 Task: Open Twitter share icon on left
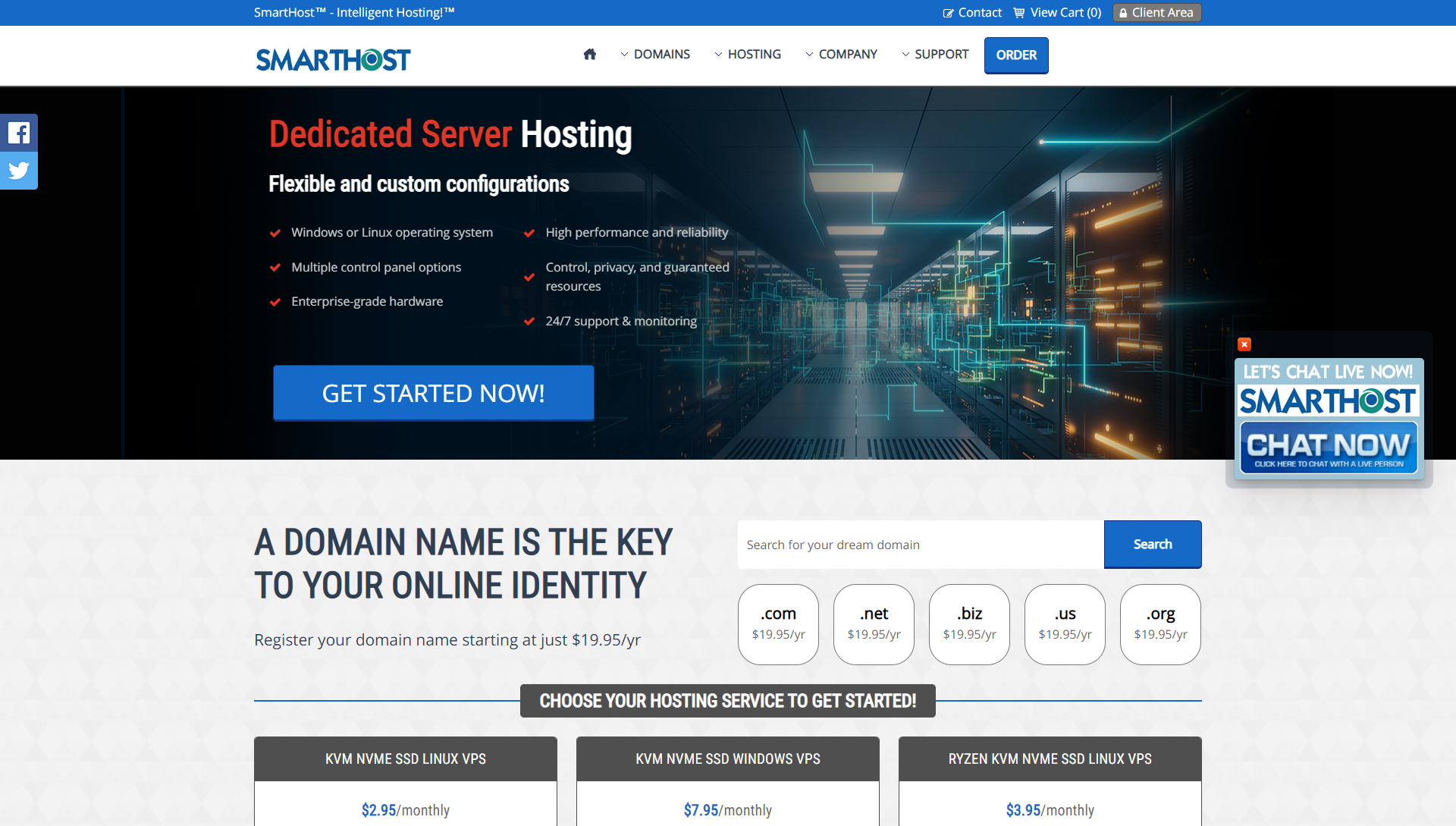(x=19, y=171)
